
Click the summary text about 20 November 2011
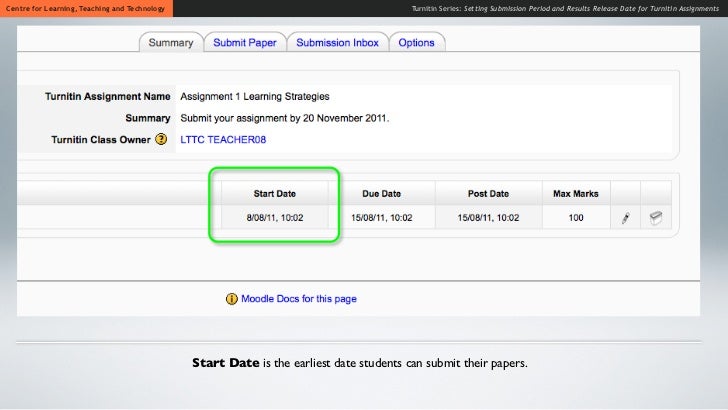(x=285, y=118)
